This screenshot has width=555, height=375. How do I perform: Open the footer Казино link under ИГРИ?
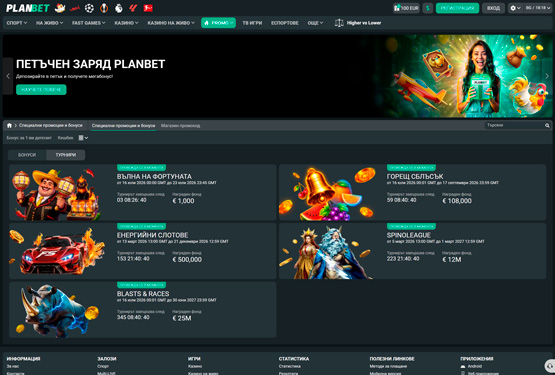195,366
